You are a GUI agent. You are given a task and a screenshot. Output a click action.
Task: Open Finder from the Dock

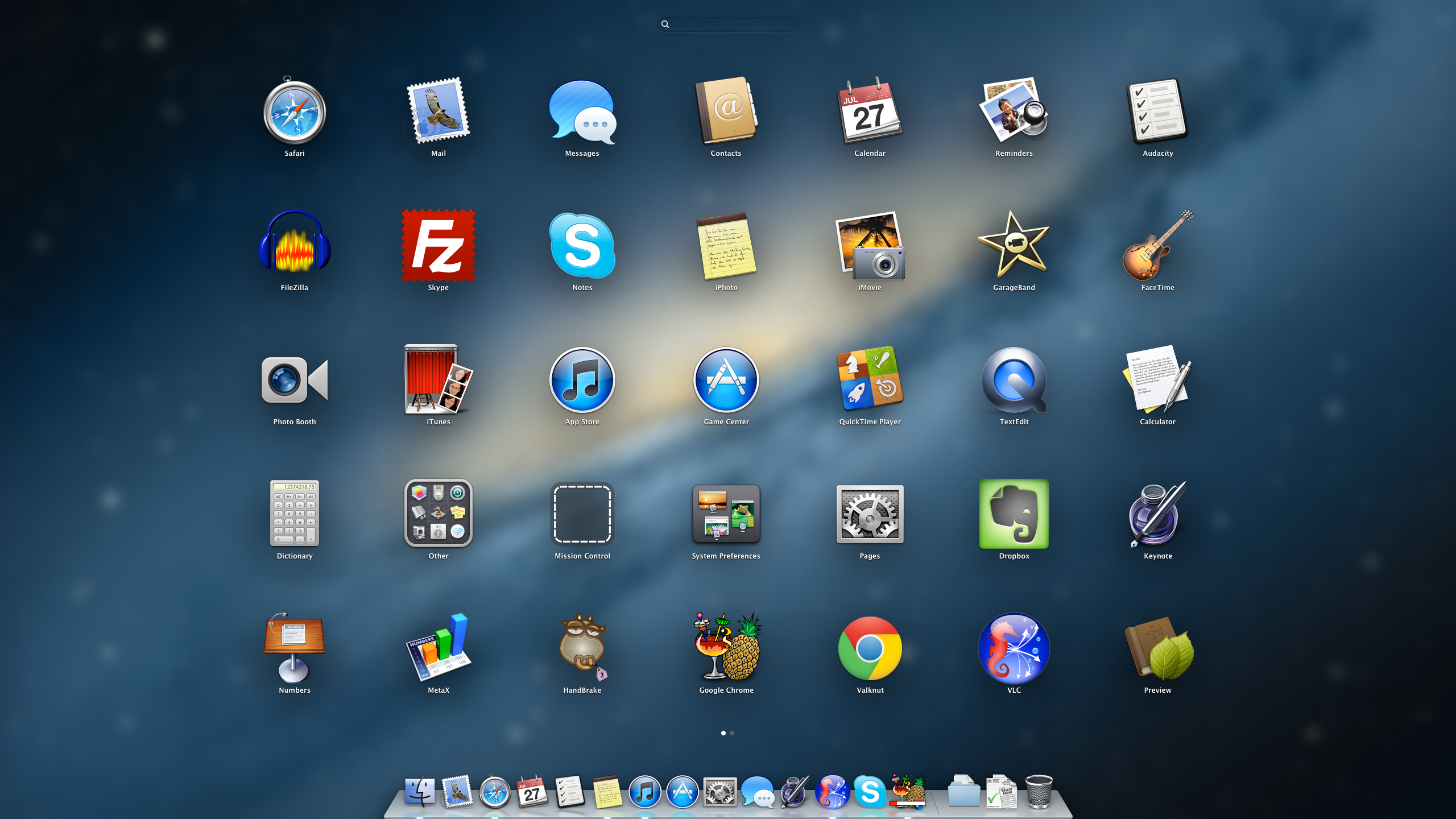click(x=420, y=792)
